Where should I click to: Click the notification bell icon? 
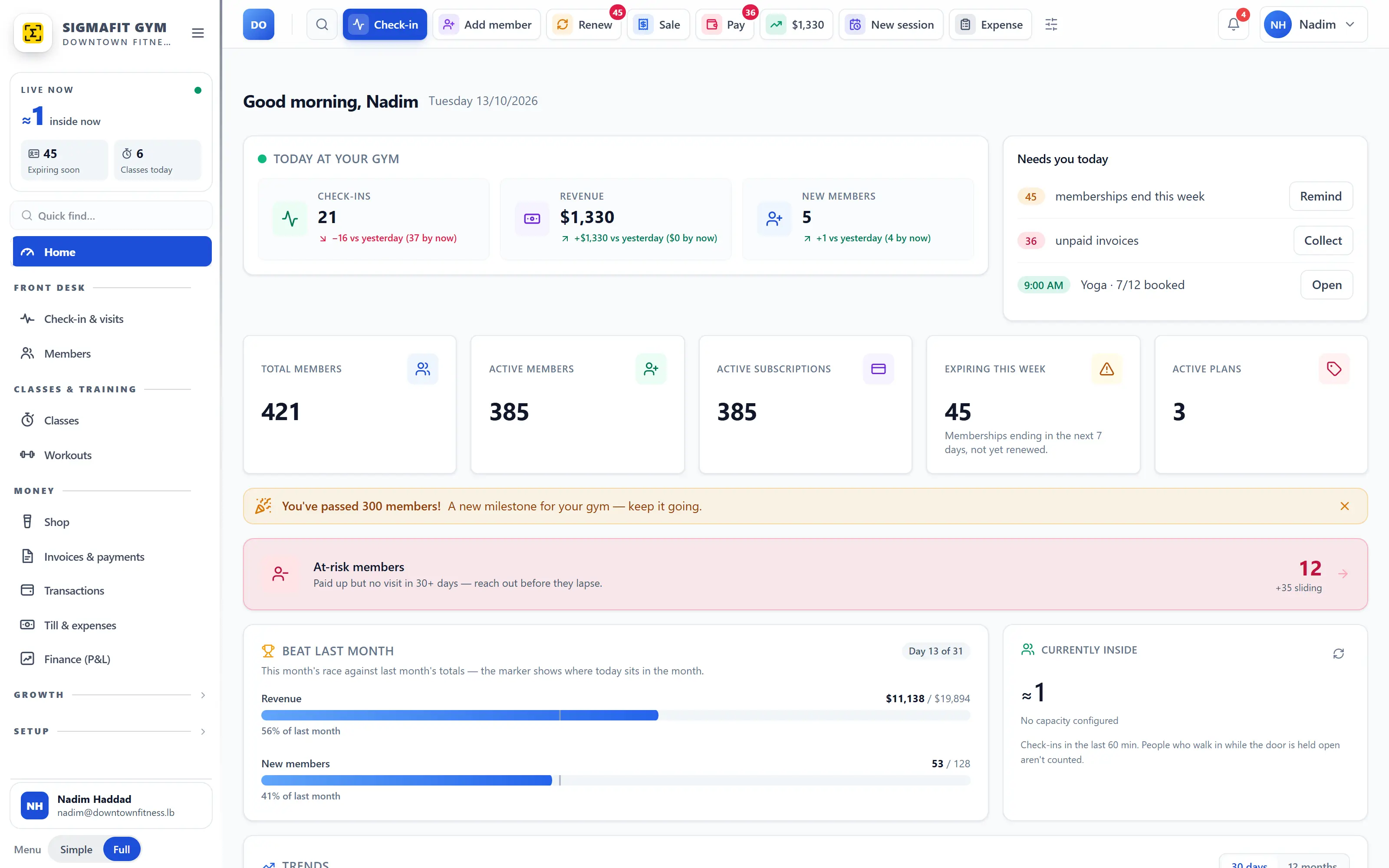pyautogui.click(x=1233, y=25)
